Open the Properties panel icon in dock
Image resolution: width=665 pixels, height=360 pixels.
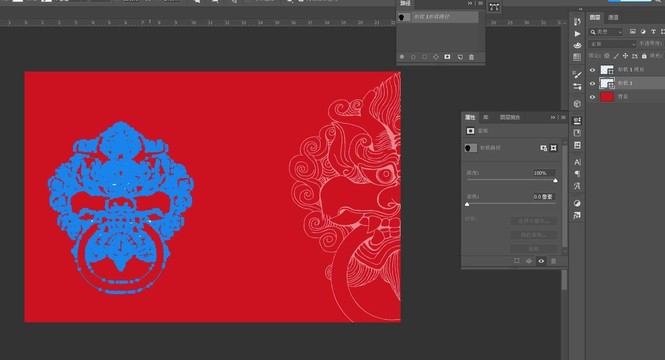577,121
